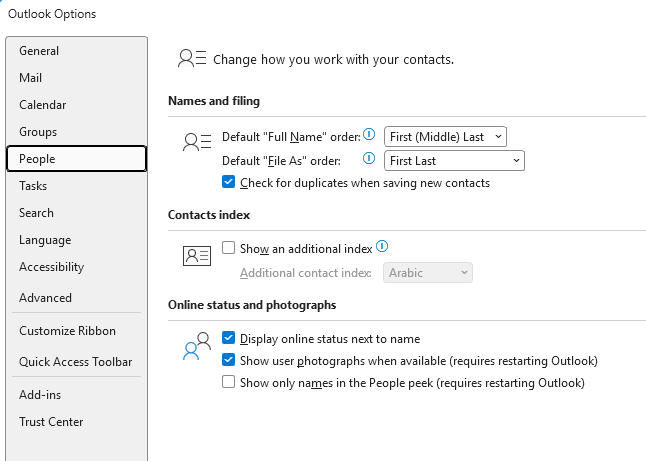Open the Advanced options category

77,297
